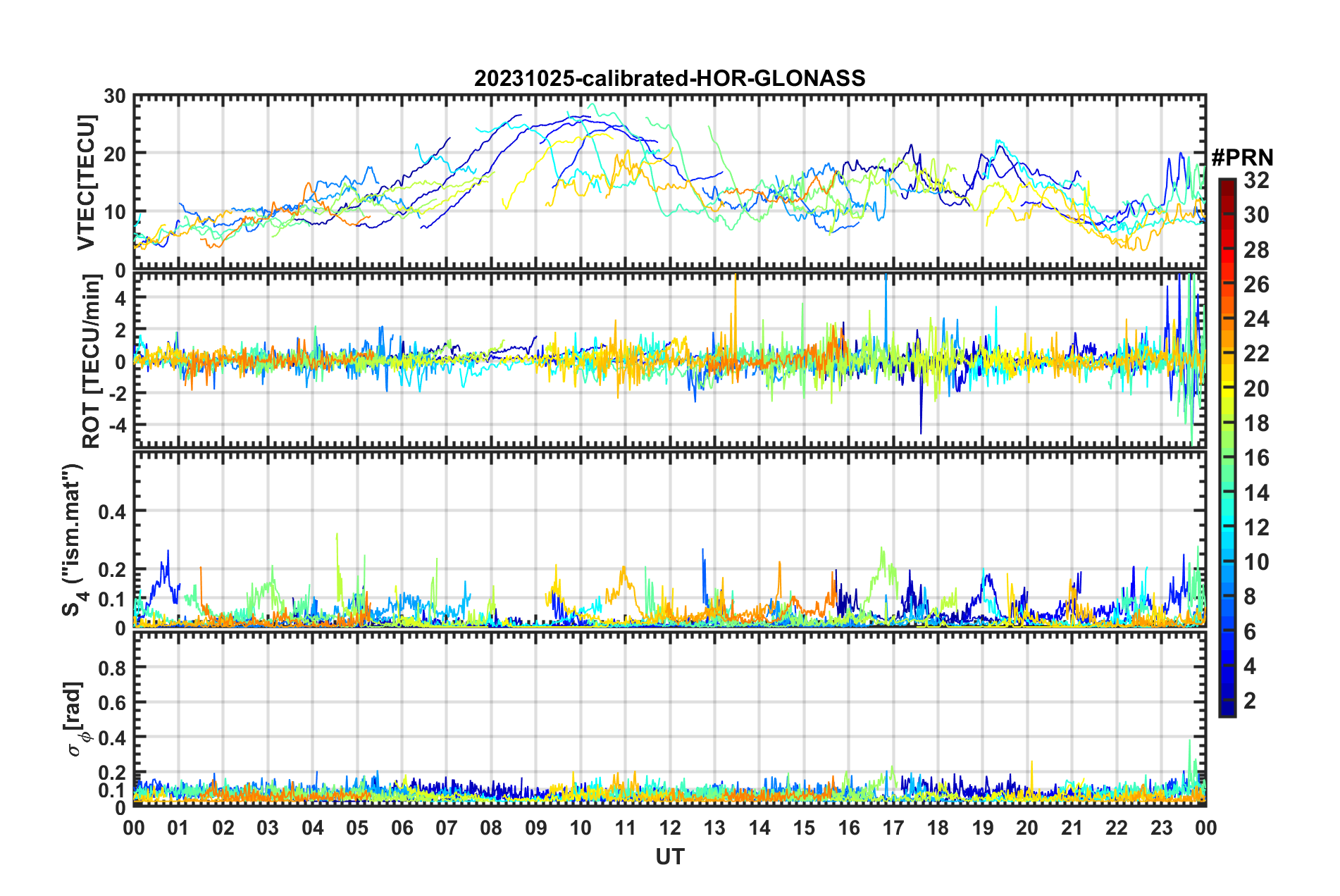
Task: Click the 6 label on the PRN colorbar
Action: [x=1250, y=632]
